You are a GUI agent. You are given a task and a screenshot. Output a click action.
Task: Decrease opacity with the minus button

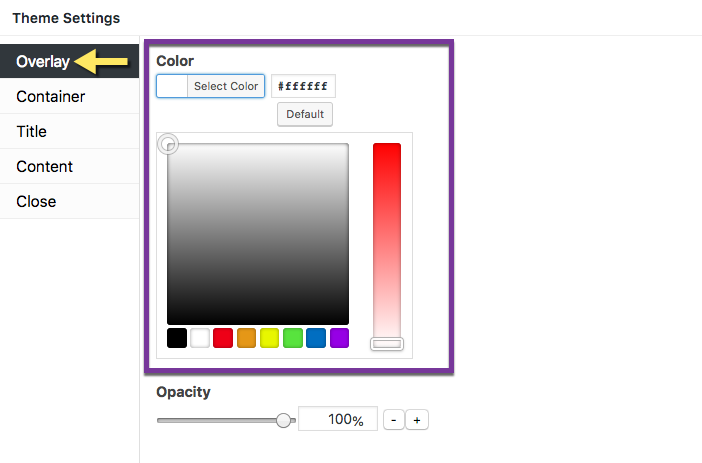pos(394,420)
